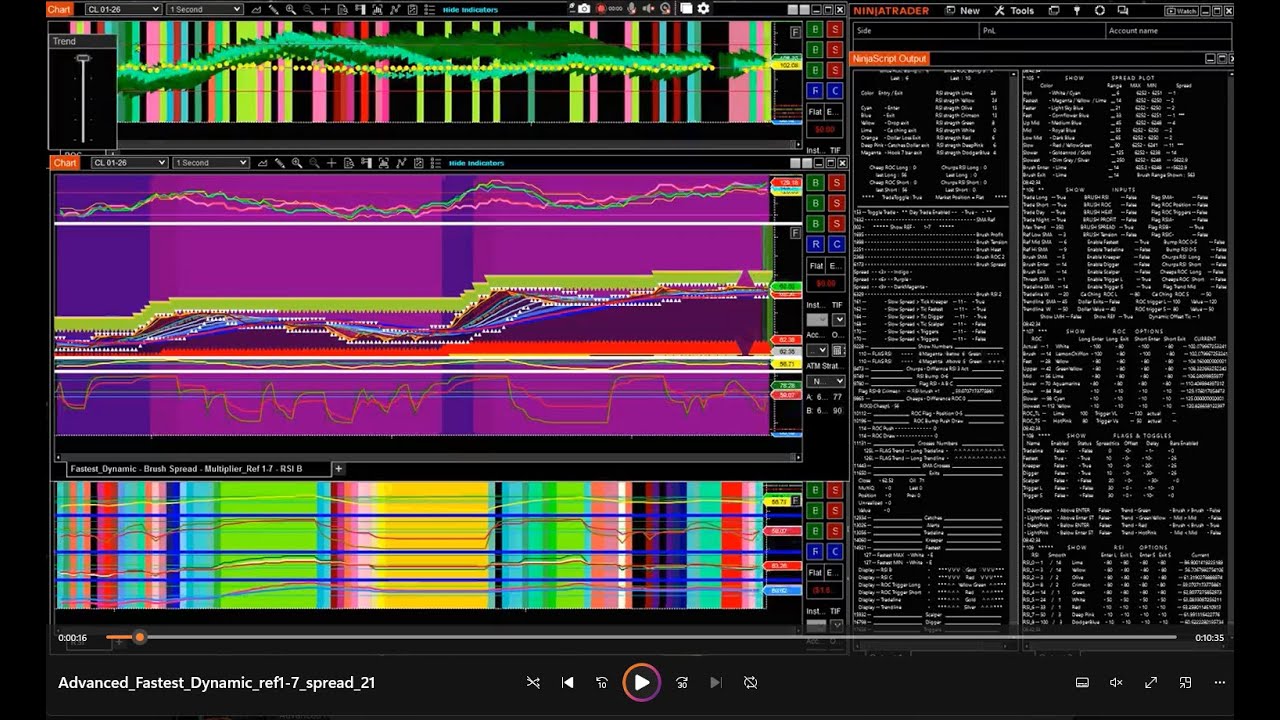Click the video seek bar handle
1280x720 pixels.
coord(139,637)
